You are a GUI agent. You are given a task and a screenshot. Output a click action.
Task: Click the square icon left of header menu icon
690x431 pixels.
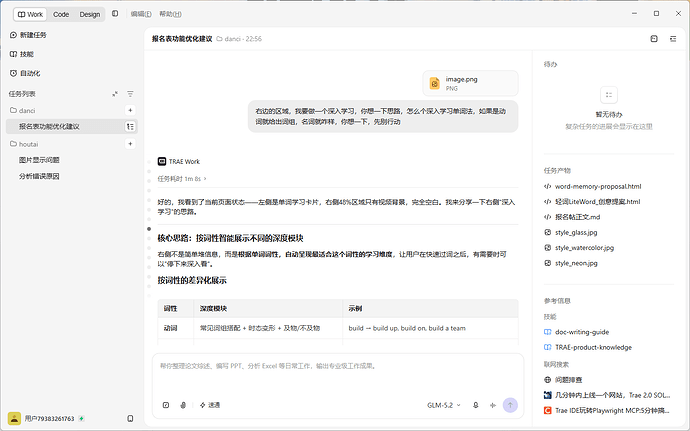click(x=654, y=39)
